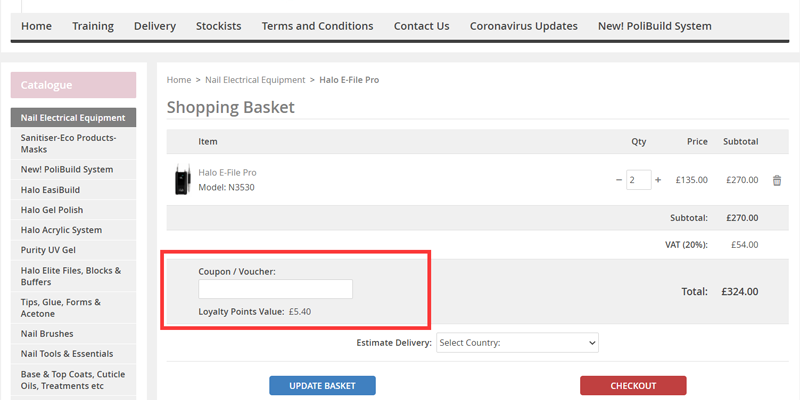
Task: Open the Halo E-File Pro product link
Action: (x=227, y=173)
